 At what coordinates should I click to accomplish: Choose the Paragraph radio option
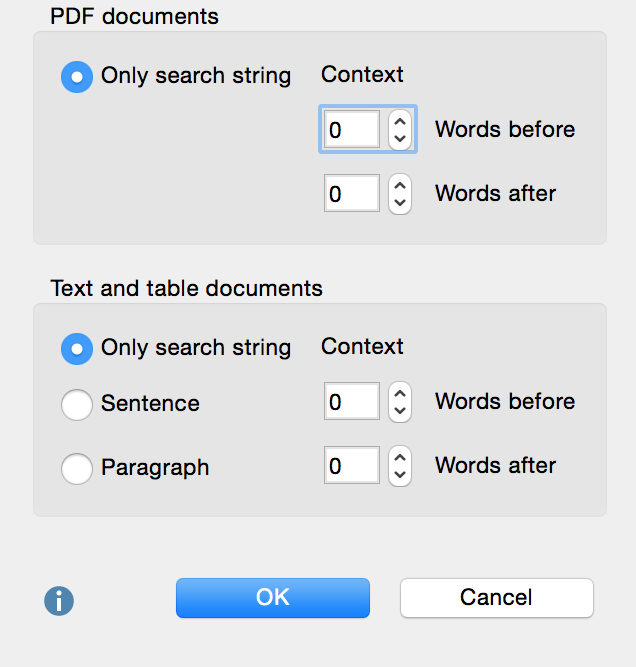pos(77,468)
